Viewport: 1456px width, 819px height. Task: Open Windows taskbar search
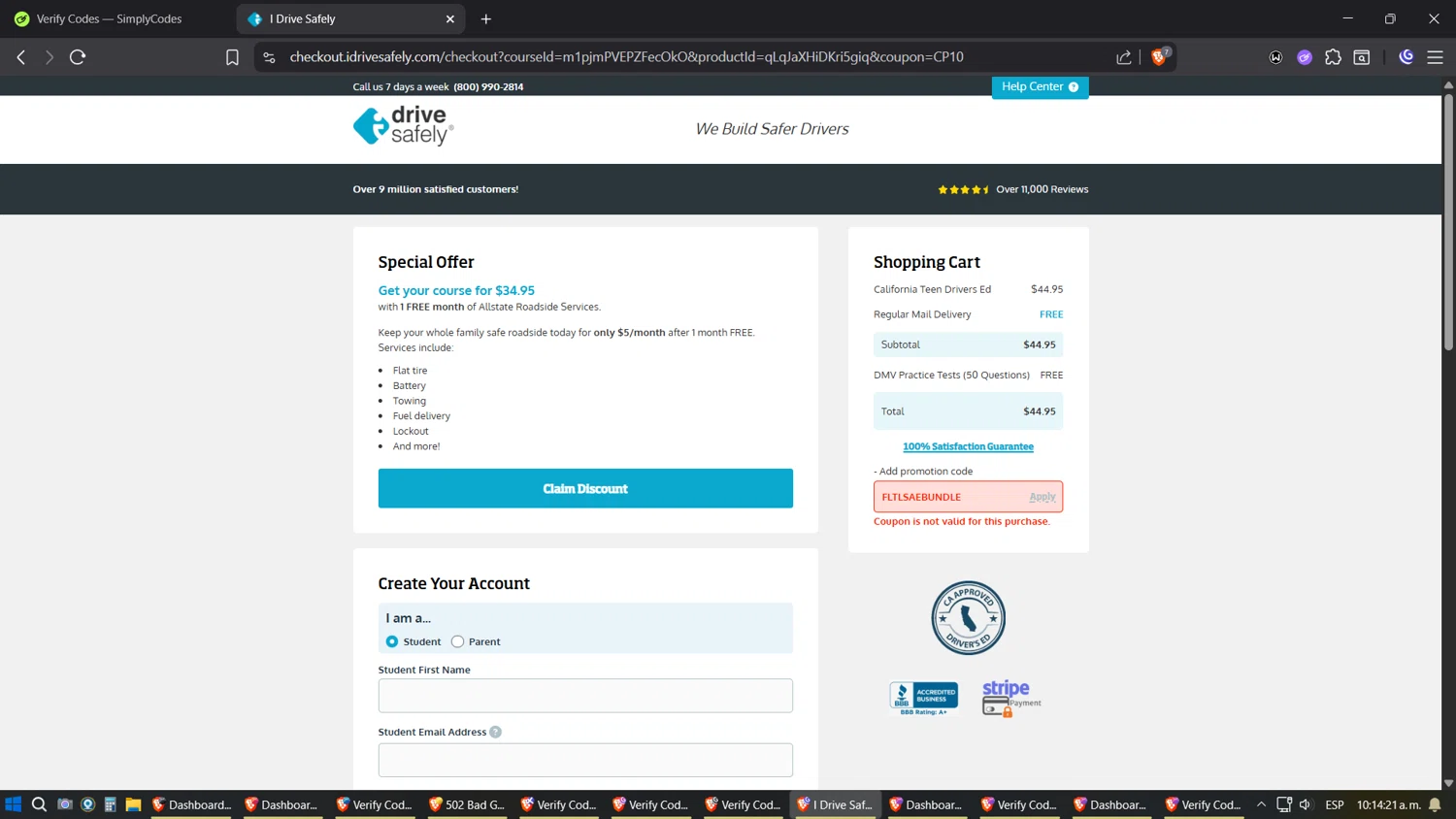point(39,804)
